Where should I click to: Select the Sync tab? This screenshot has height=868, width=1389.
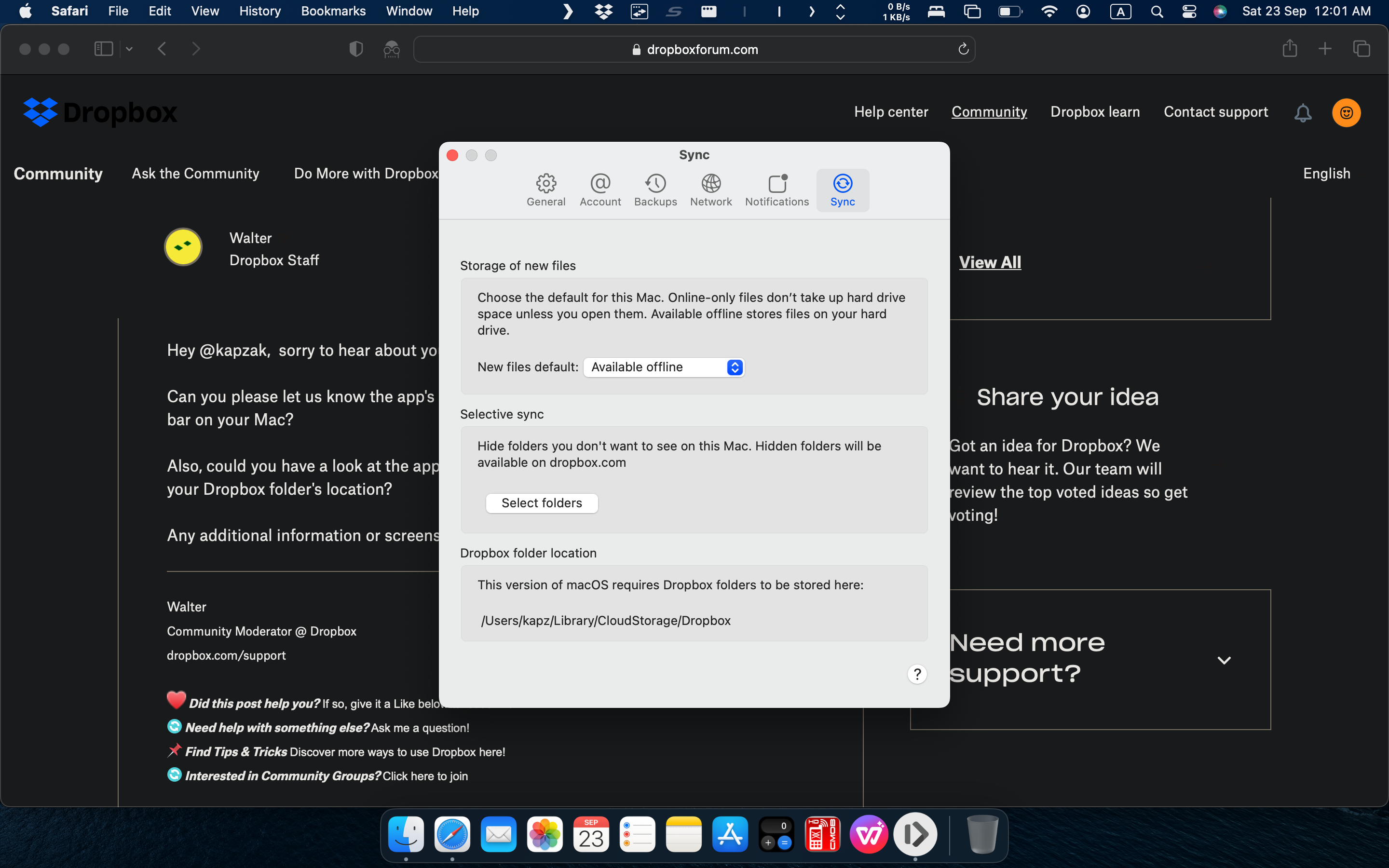(842, 190)
